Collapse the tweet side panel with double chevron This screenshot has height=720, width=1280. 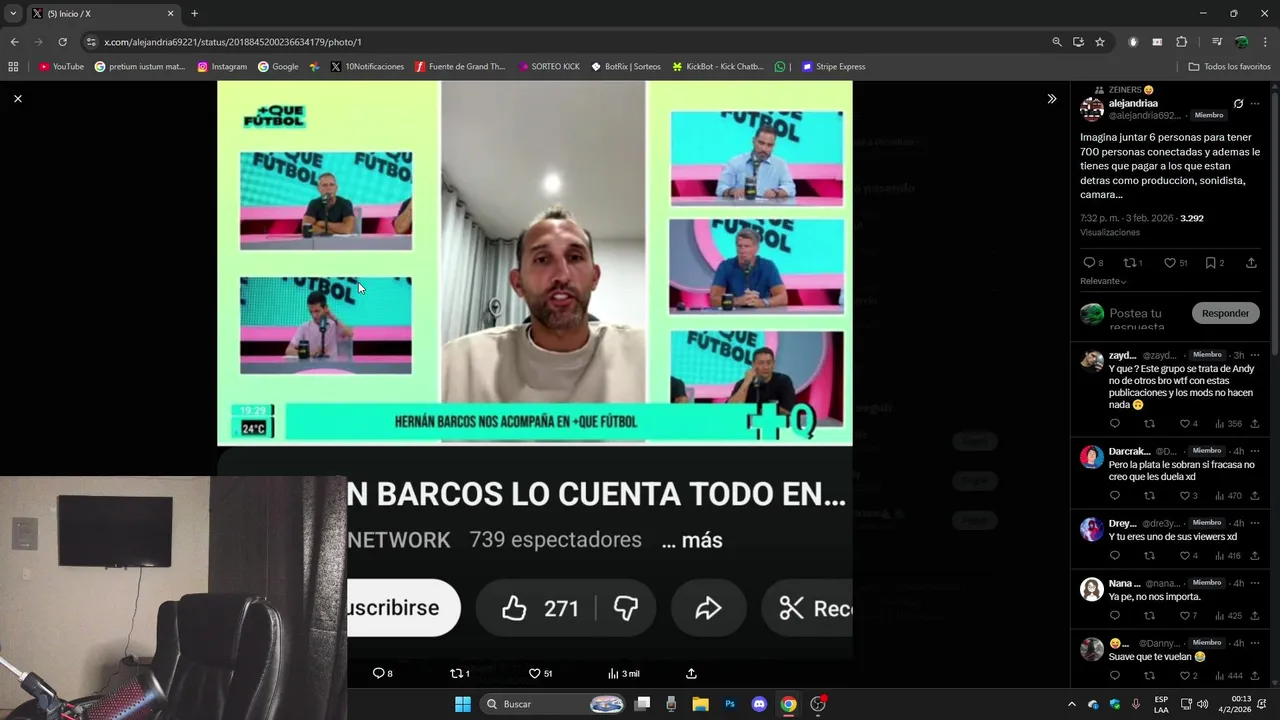tap(1051, 98)
